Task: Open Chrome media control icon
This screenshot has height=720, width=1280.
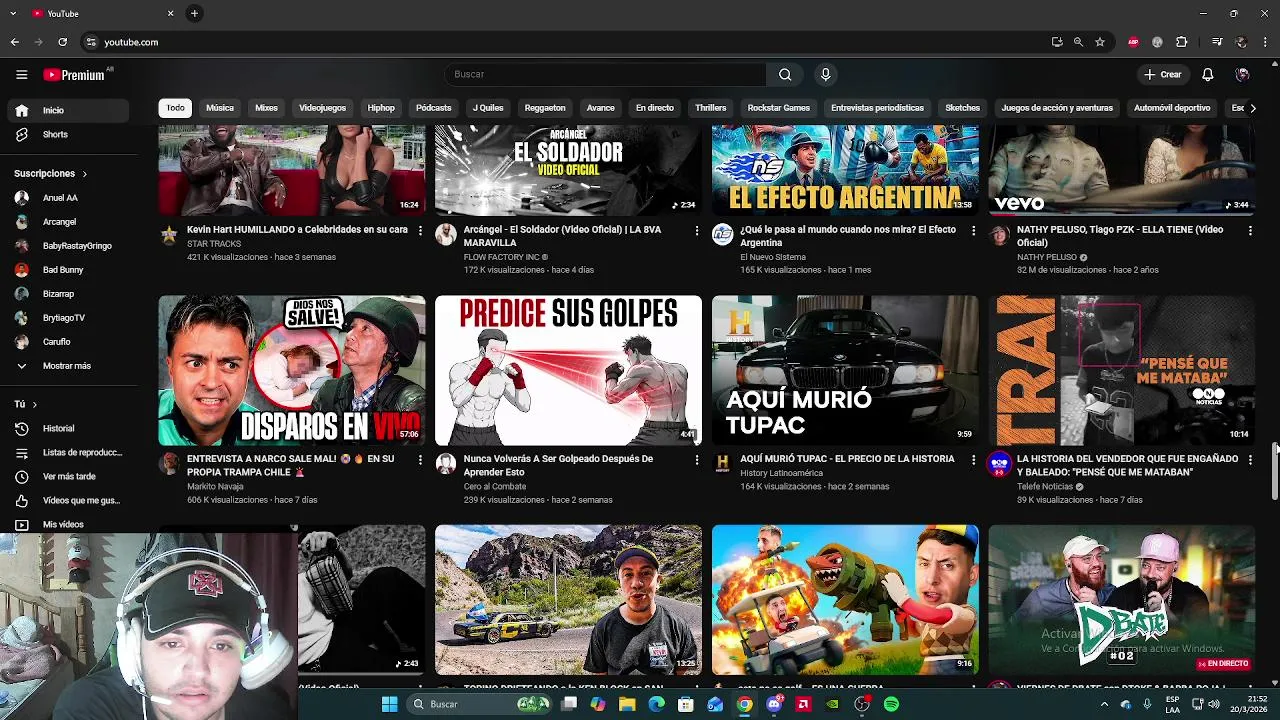Action: [1217, 42]
